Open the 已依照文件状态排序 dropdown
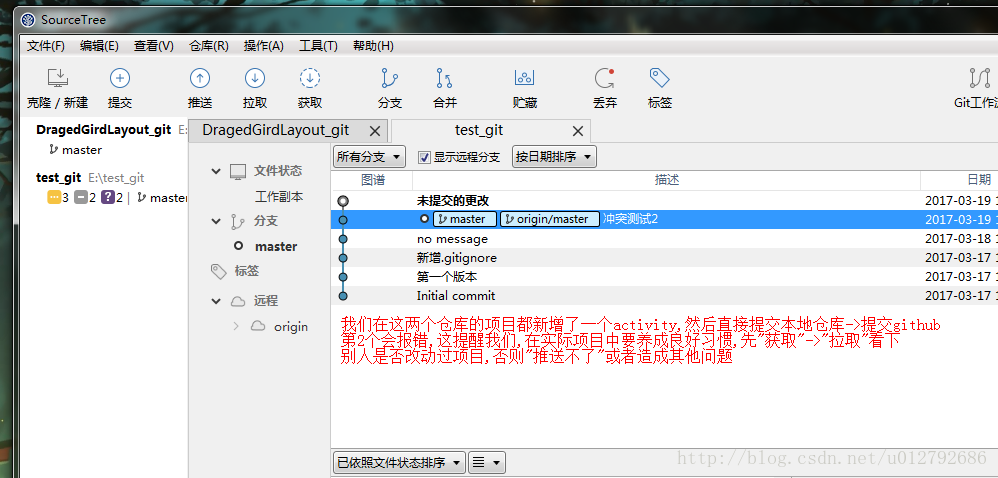 pos(399,463)
